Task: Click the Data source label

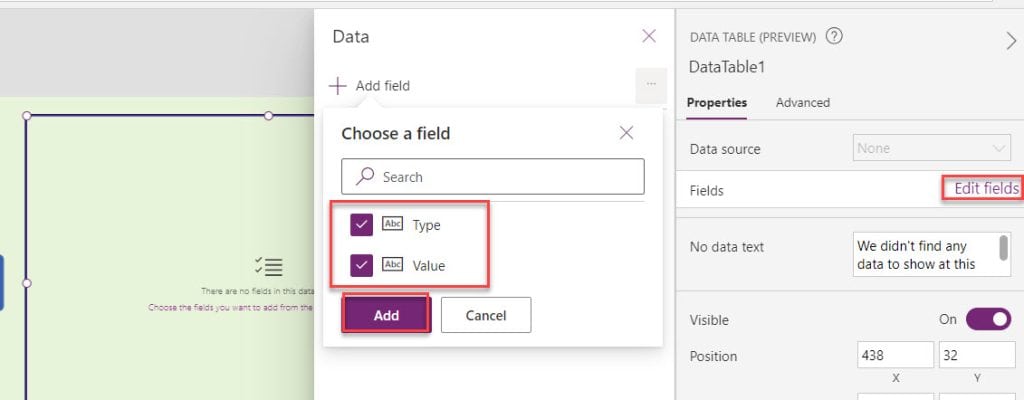Action: [725, 149]
